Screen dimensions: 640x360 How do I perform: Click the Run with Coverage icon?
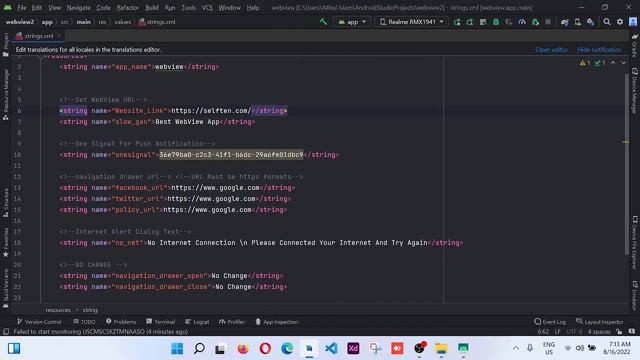pos(509,22)
